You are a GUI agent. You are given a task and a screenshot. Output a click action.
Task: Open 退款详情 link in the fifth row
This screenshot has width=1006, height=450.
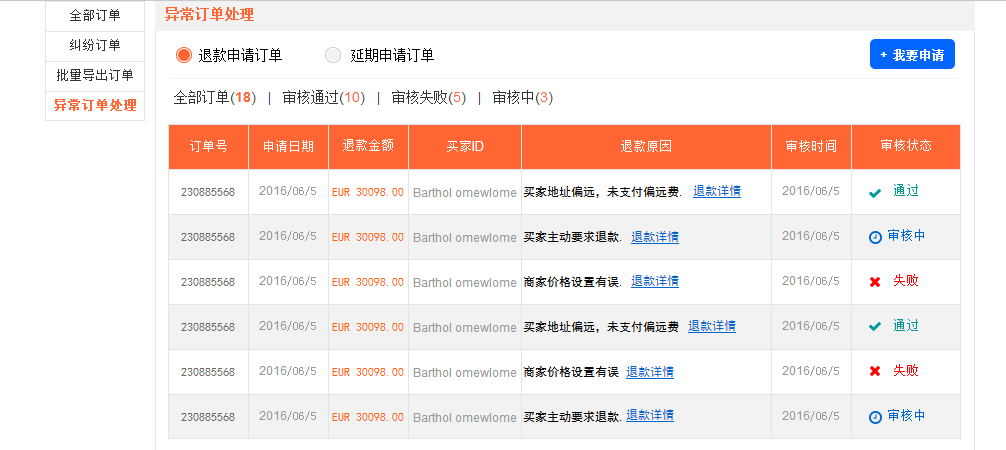point(650,371)
